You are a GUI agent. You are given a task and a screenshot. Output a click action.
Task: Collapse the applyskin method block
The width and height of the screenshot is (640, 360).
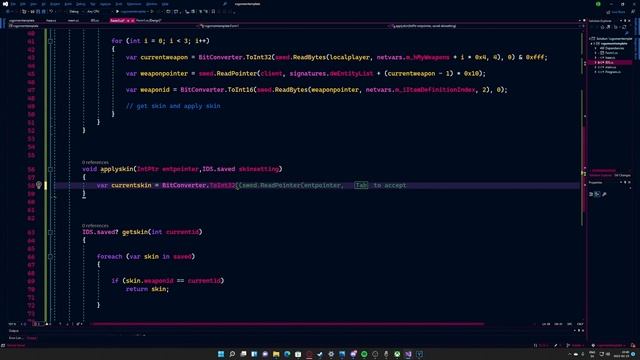tap(51, 169)
